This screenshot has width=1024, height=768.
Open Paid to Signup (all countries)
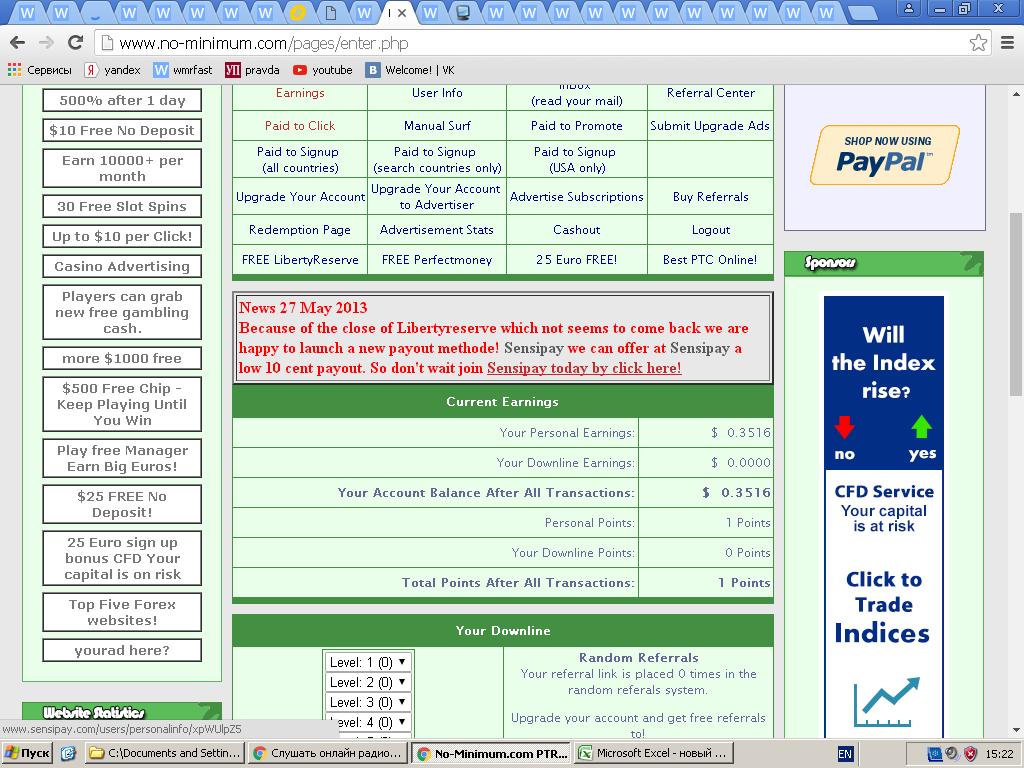(298, 159)
